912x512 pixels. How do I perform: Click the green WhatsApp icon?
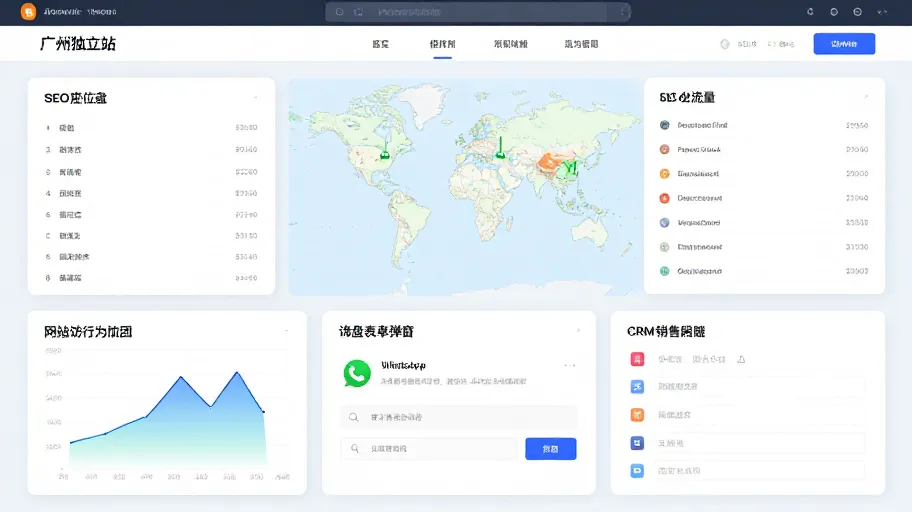tap(357, 373)
